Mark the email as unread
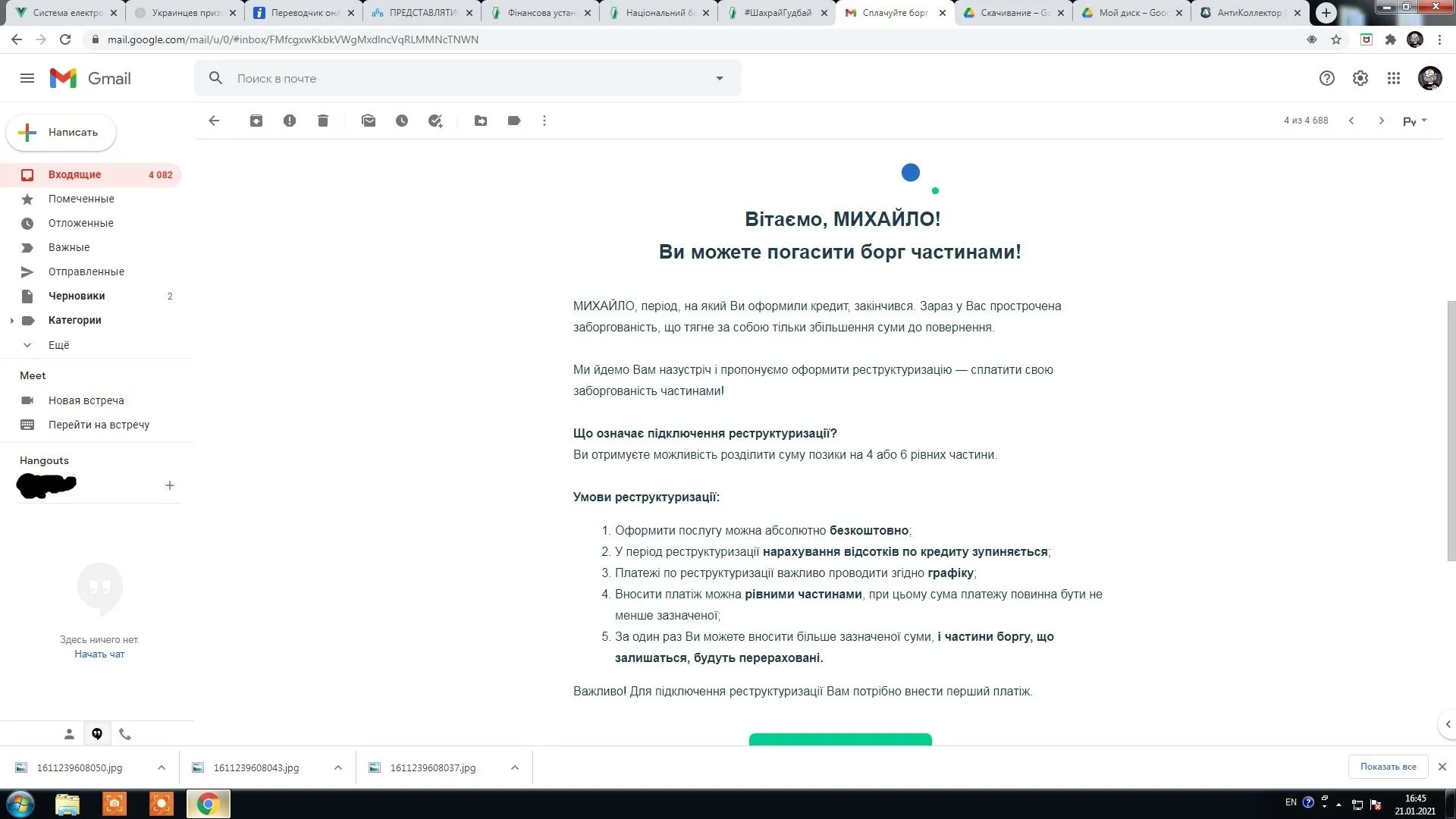 coord(369,121)
